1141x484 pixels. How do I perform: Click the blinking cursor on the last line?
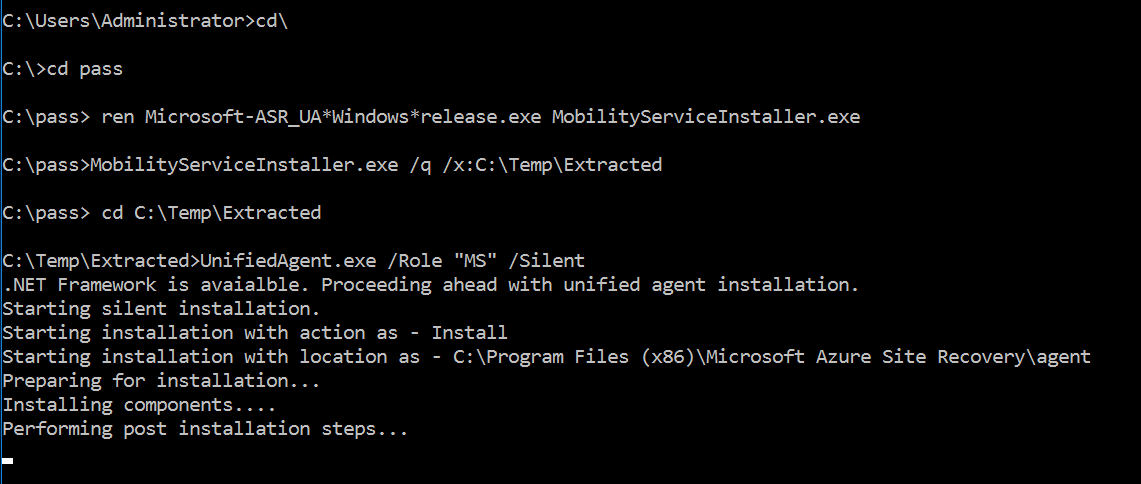tap(8, 461)
